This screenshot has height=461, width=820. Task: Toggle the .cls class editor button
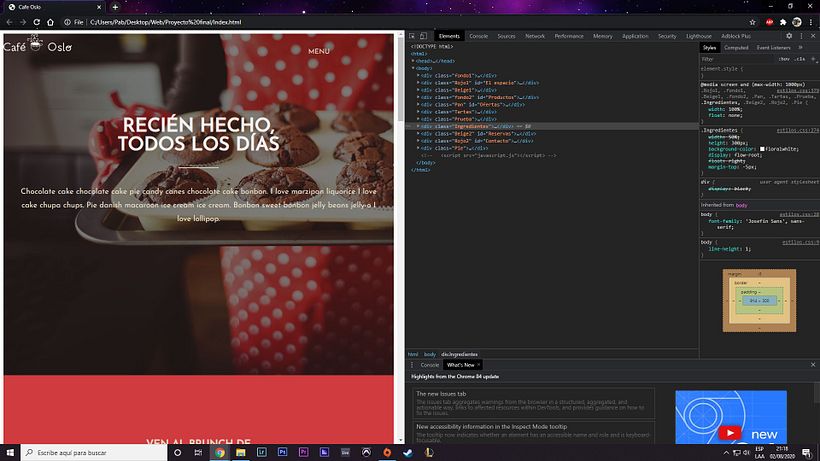tap(800, 59)
